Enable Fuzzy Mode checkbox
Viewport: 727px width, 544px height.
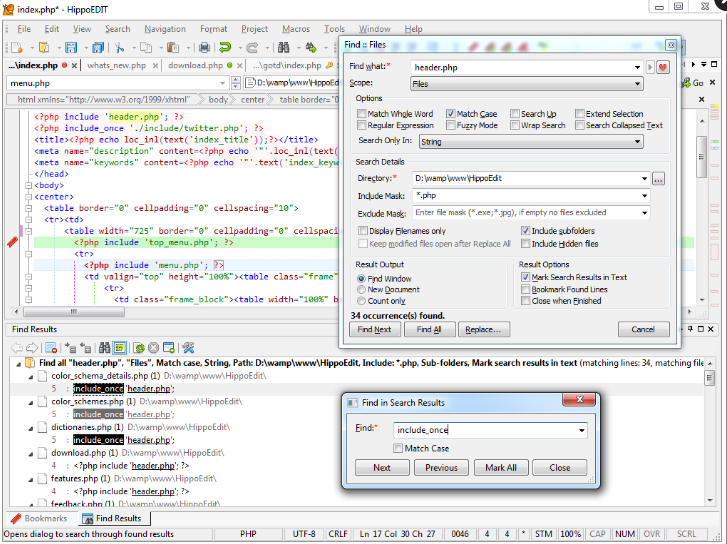(x=451, y=125)
